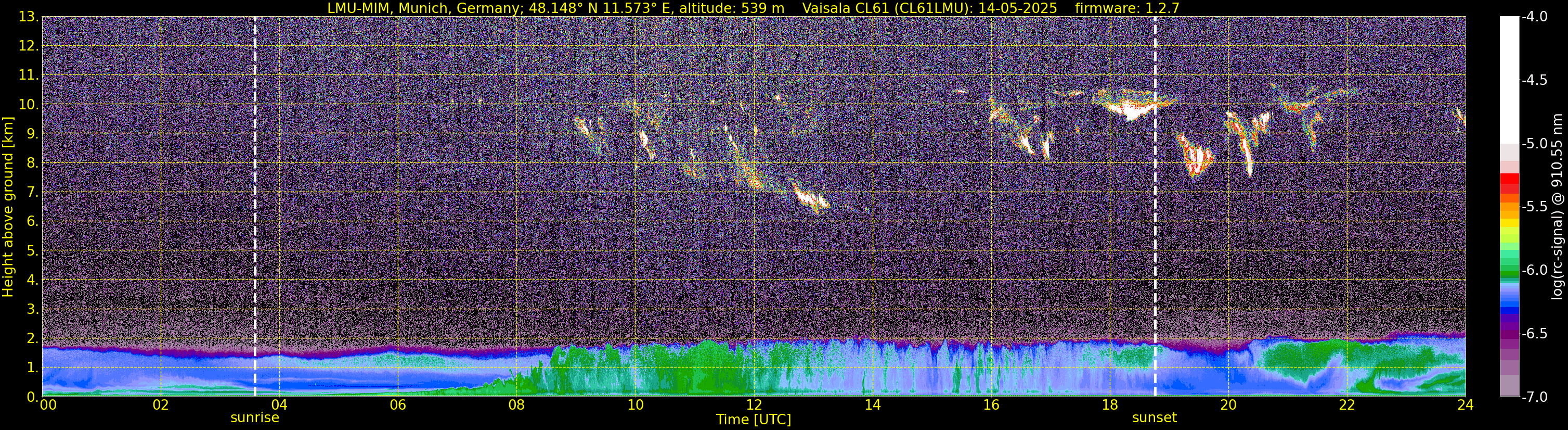1568x430 pixels.
Task: Click the colorbar tick label '-5.0'
Action: [x=1534, y=144]
